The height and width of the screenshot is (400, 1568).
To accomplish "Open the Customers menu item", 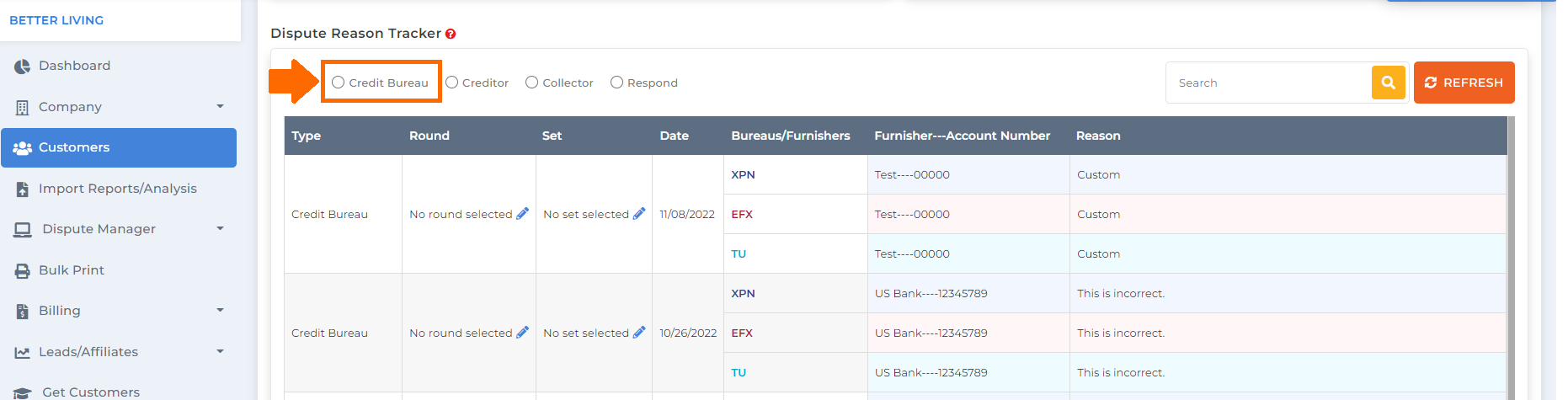I will 119,147.
